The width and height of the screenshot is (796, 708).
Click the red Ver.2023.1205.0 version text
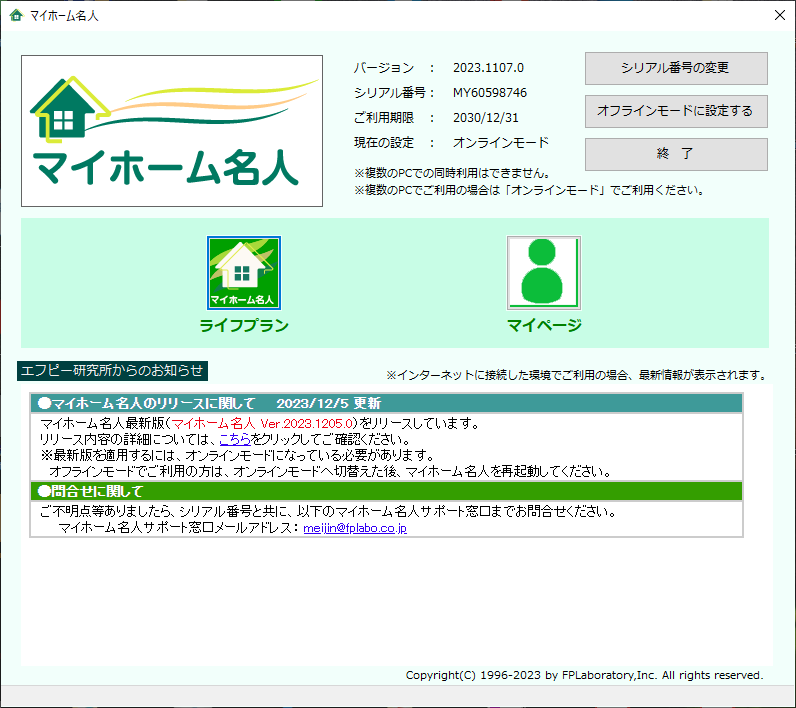306,423
